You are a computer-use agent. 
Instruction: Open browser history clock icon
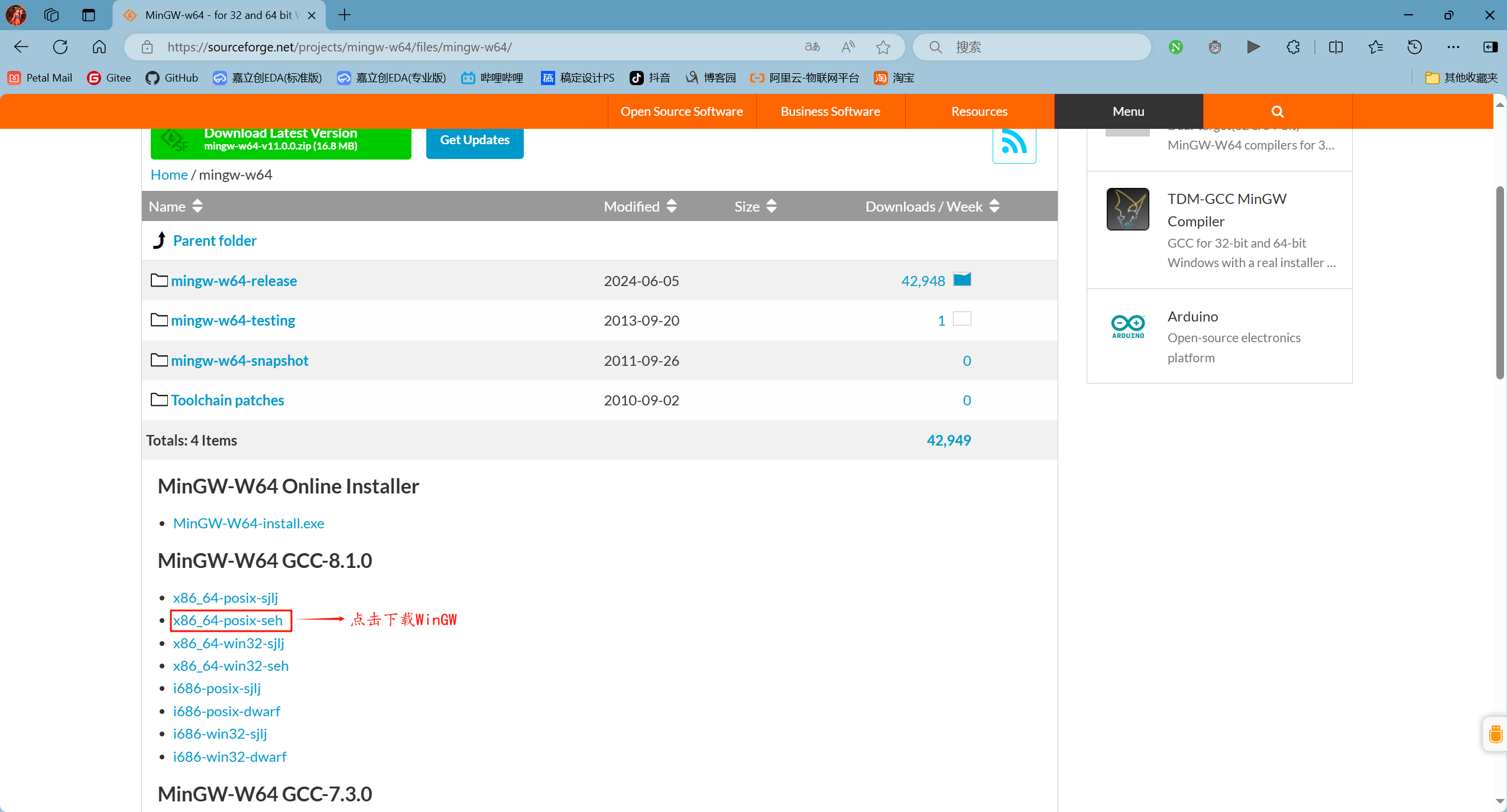(x=1415, y=47)
